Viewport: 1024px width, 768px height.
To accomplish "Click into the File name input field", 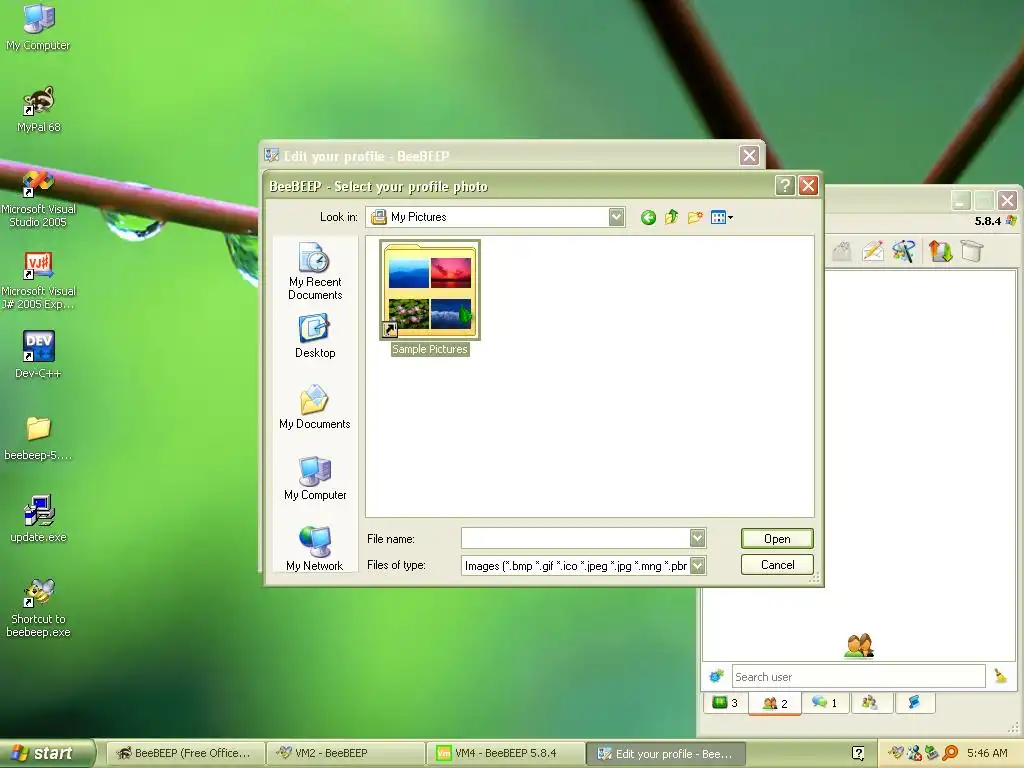I will point(575,538).
